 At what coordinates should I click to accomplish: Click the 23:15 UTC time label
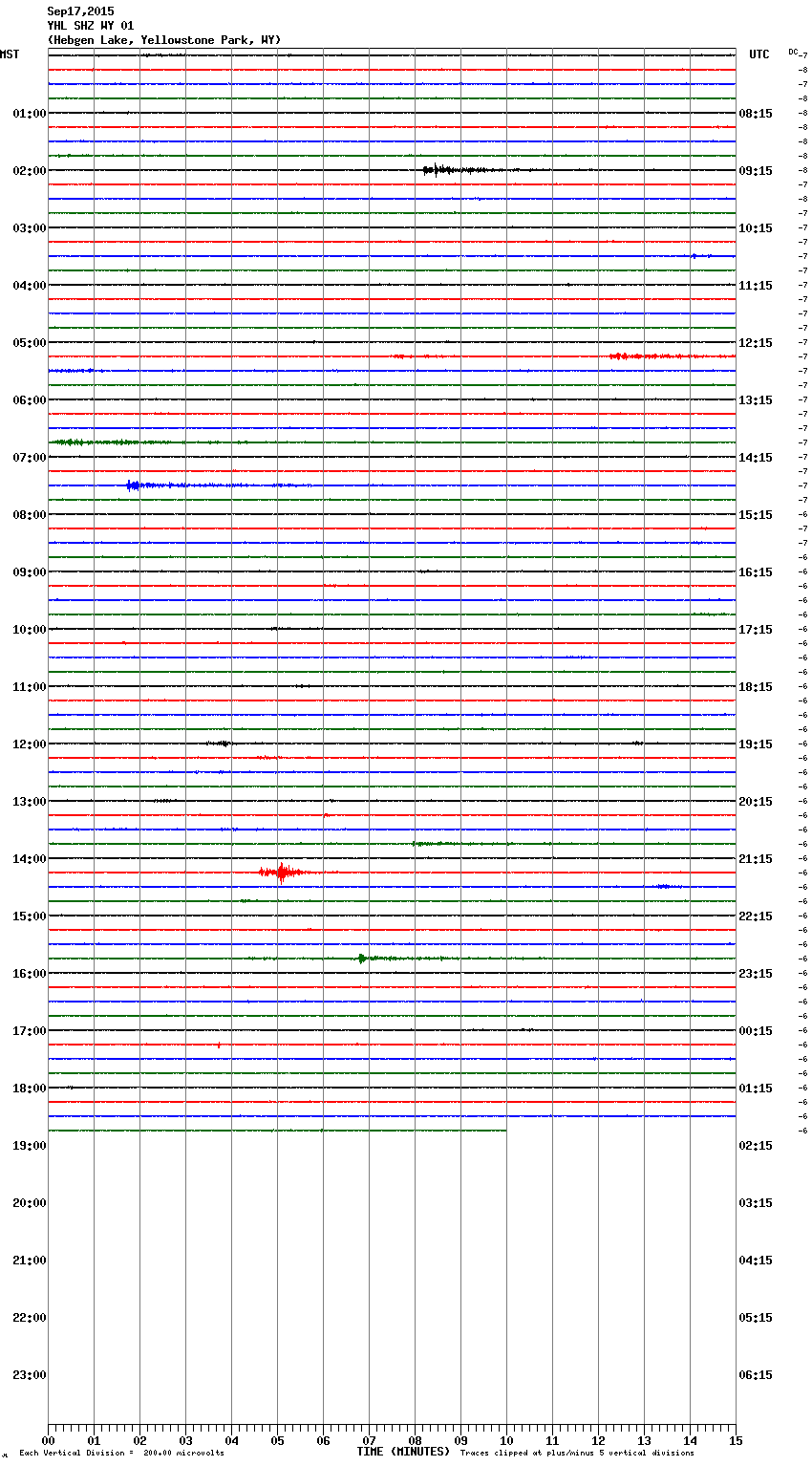[x=756, y=974]
